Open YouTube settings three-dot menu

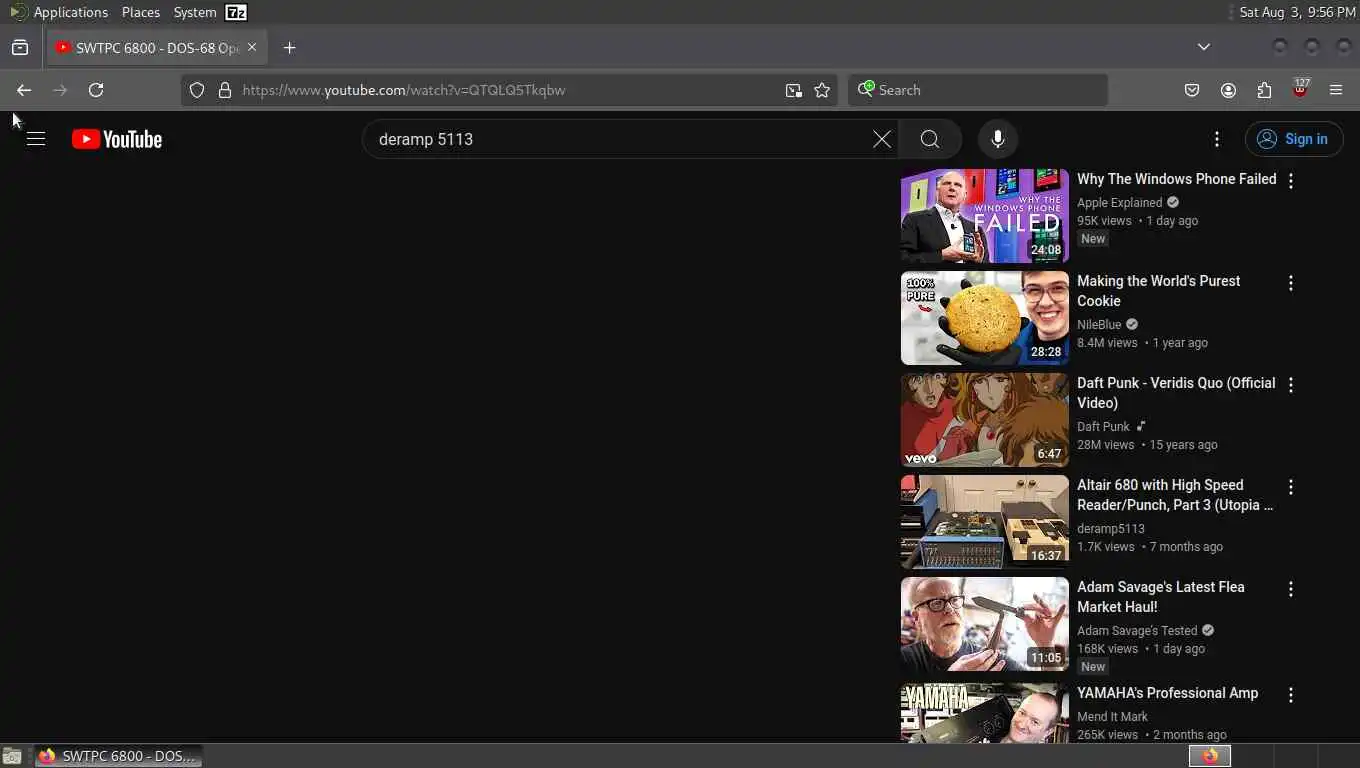pyautogui.click(x=1217, y=139)
